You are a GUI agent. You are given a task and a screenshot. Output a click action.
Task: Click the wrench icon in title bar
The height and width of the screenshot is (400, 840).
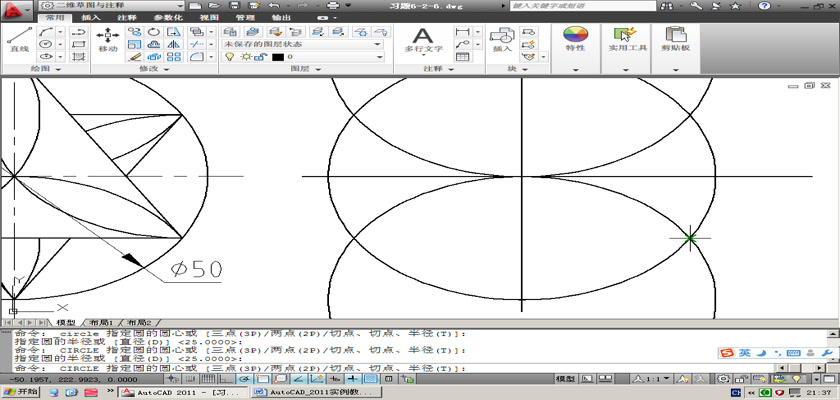pyautogui.click(x=696, y=6)
